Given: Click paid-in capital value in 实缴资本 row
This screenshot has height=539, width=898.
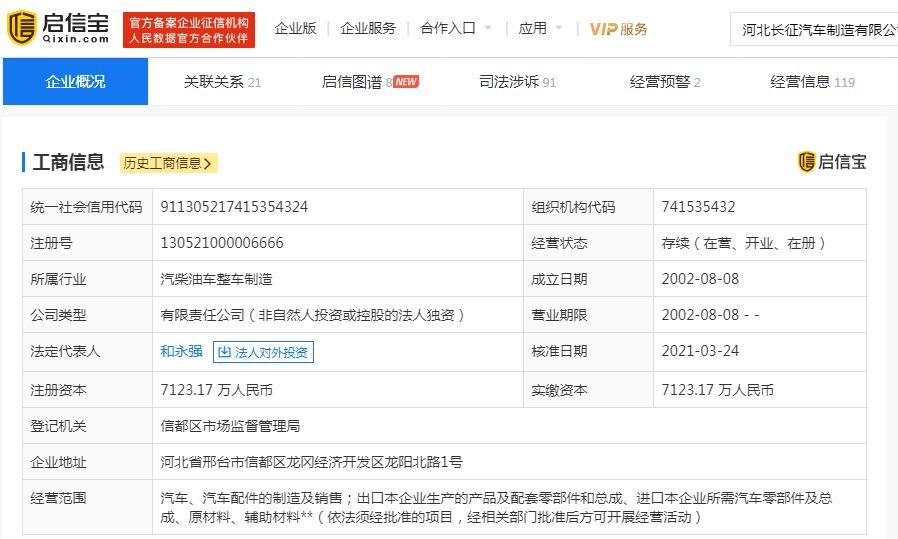Looking at the screenshot, I should [718, 390].
